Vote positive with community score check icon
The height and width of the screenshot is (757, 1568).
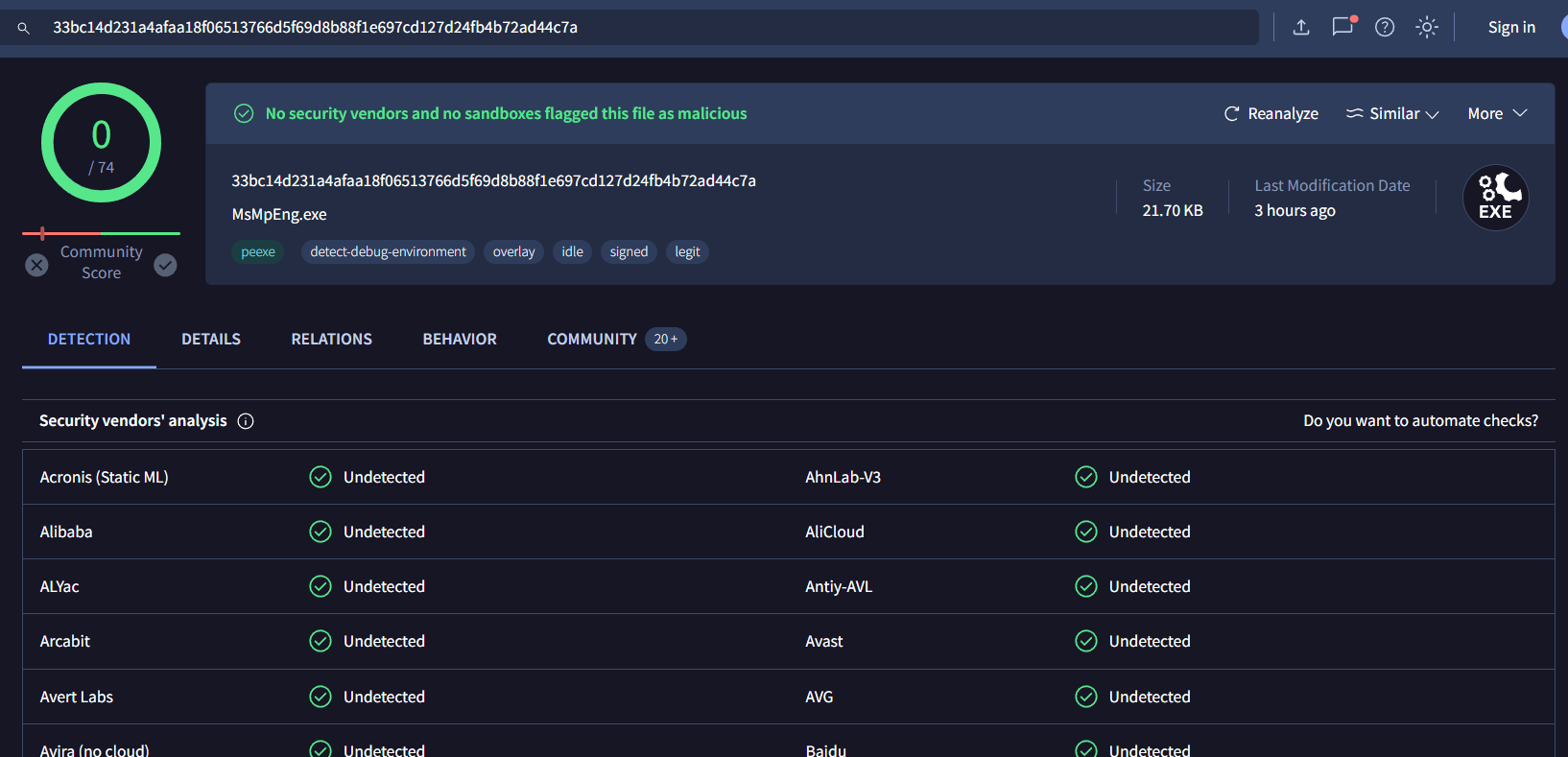165,265
